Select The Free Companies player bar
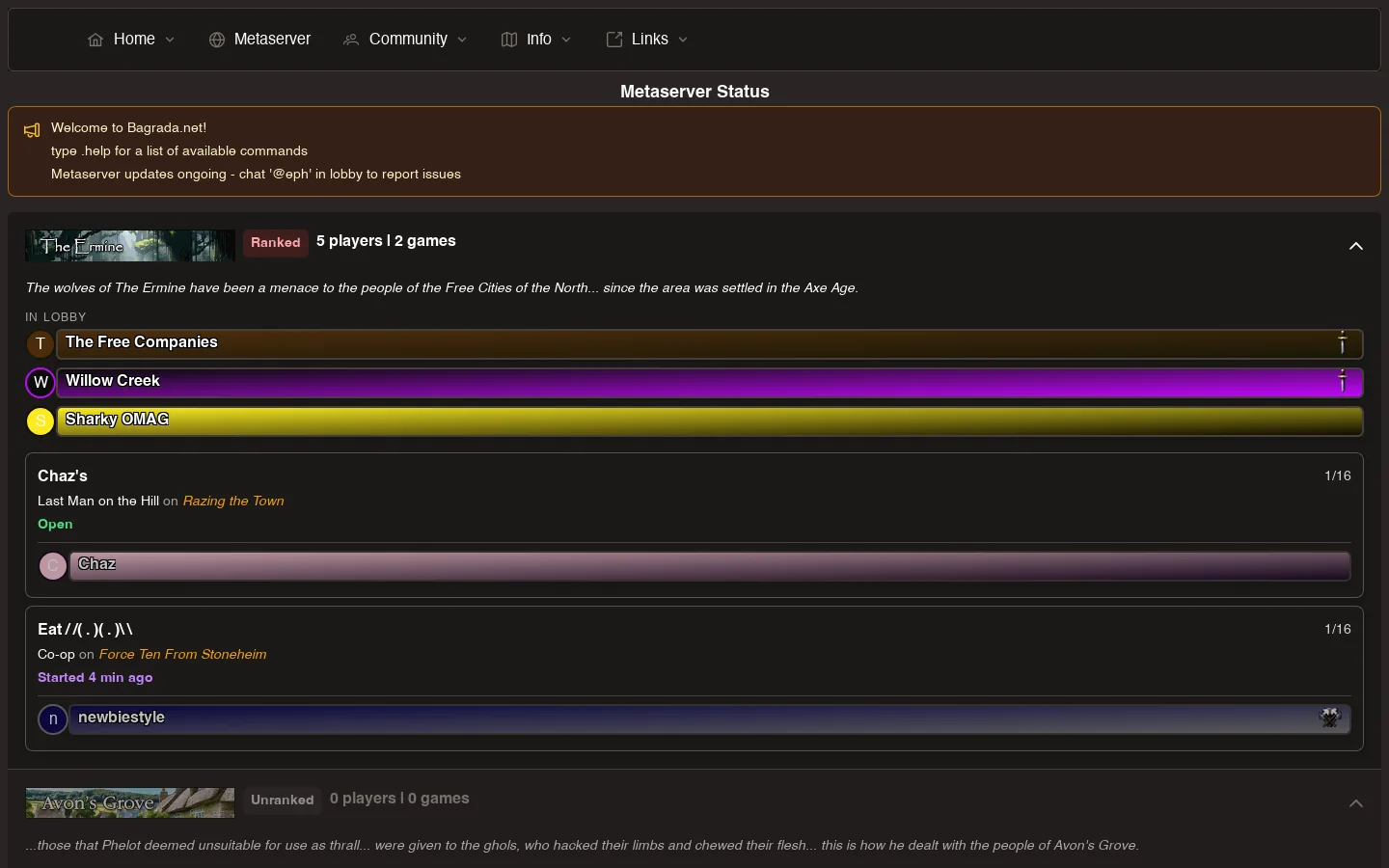The height and width of the screenshot is (868, 1389). coord(710,343)
